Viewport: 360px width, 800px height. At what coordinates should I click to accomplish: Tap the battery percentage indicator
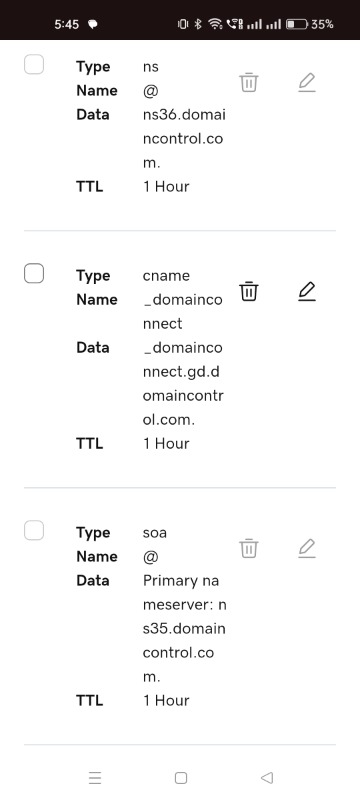pos(322,24)
